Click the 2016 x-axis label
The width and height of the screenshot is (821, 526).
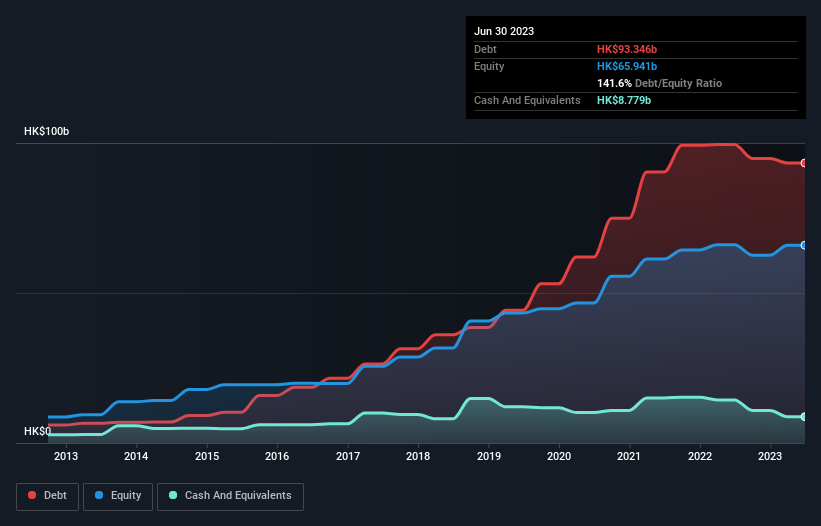277,456
